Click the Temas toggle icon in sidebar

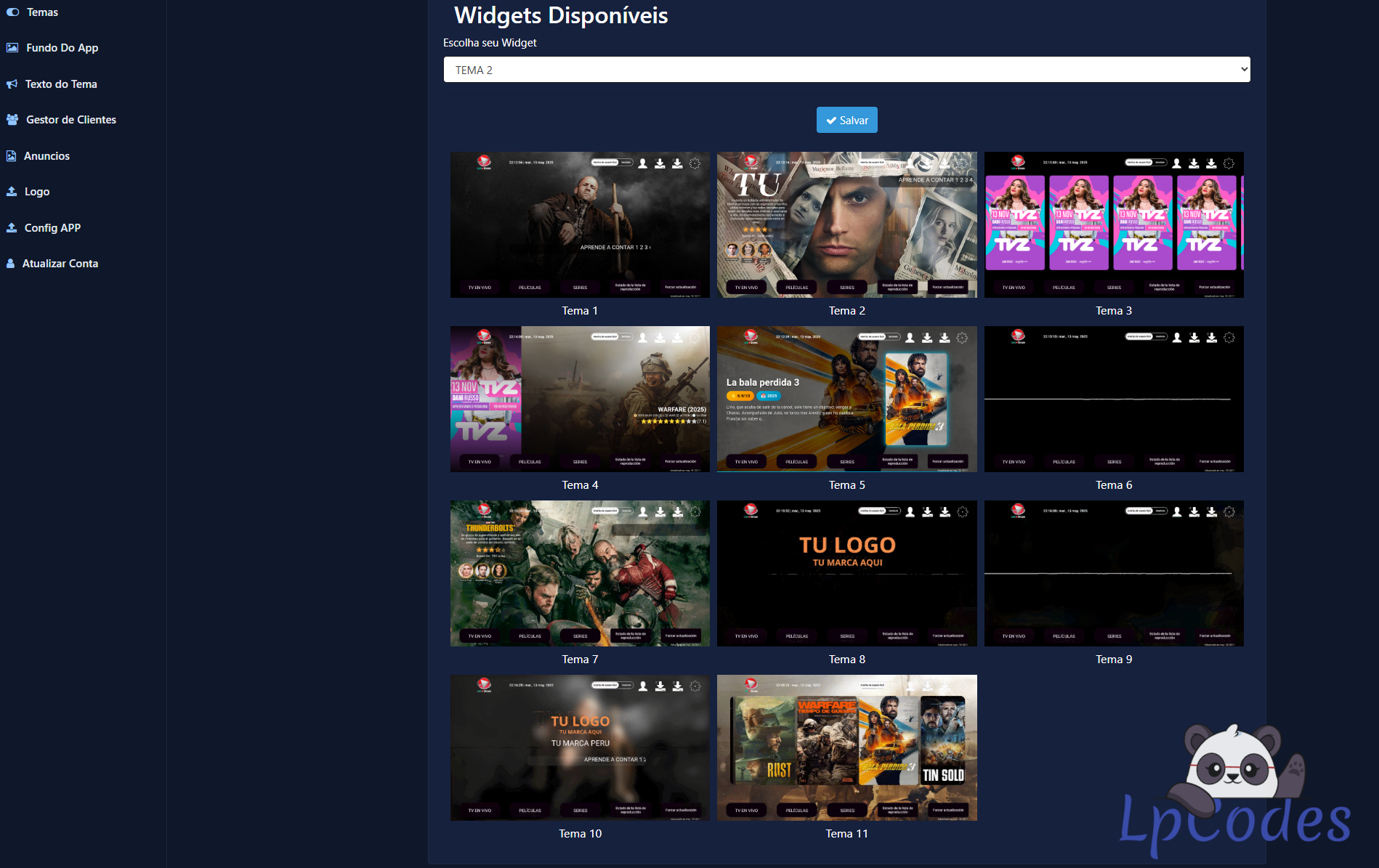click(x=12, y=12)
